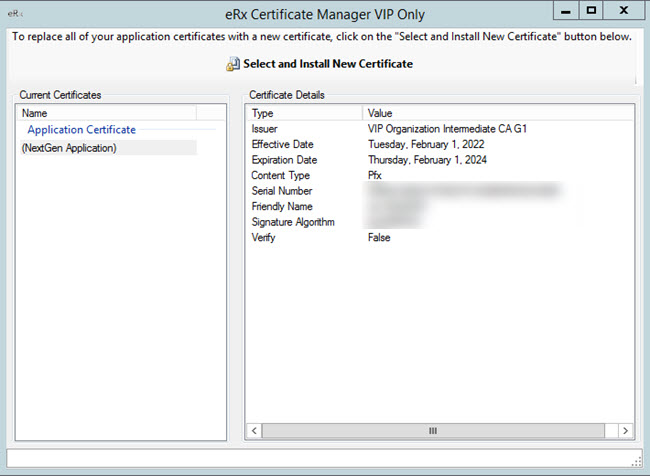The width and height of the screenshot is (650, 476).
Task: Click scroll left arrow in Certificate Details
Action: click(x=254, y=431)
